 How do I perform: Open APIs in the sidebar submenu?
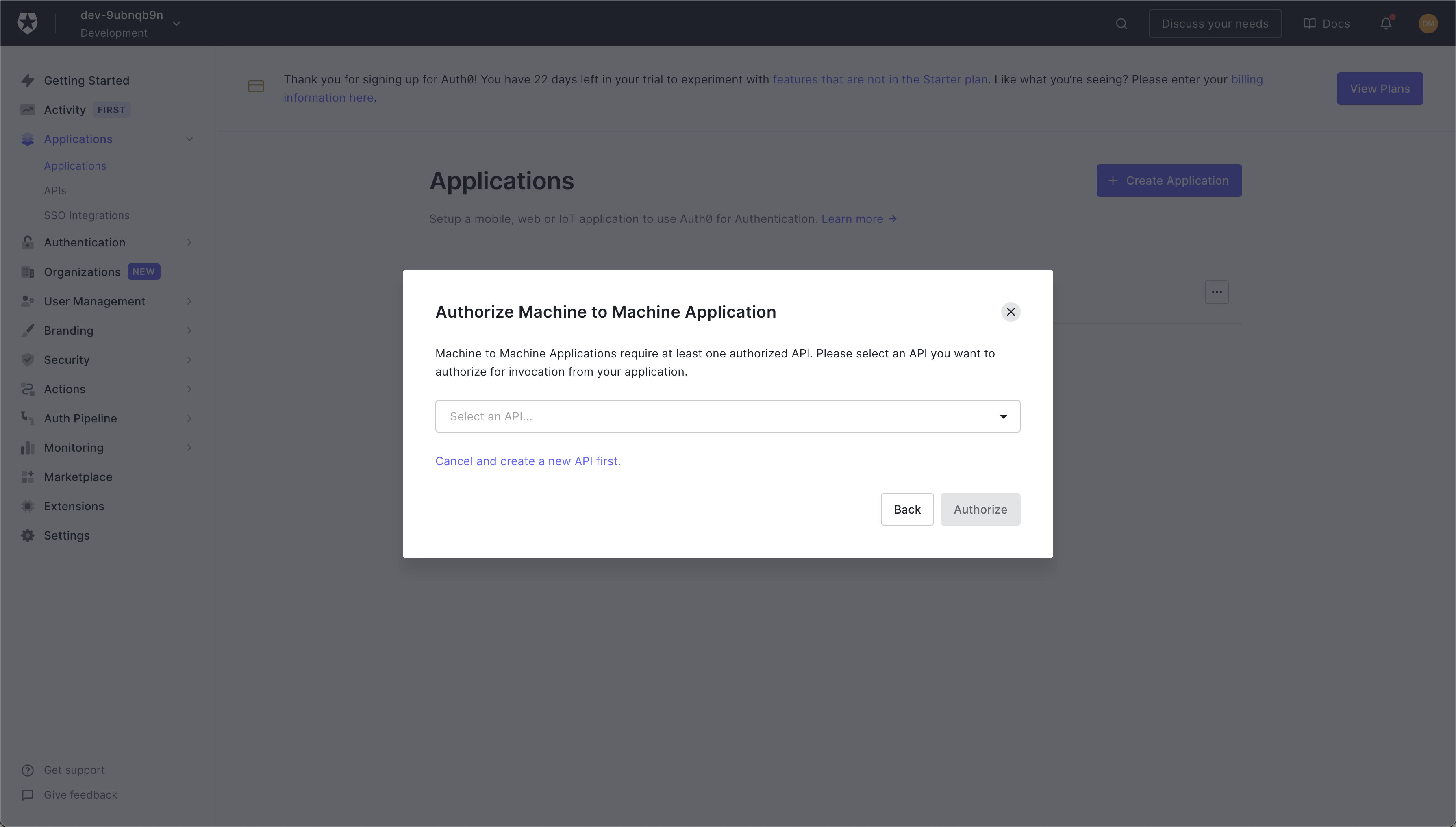(x=55, y=191)
